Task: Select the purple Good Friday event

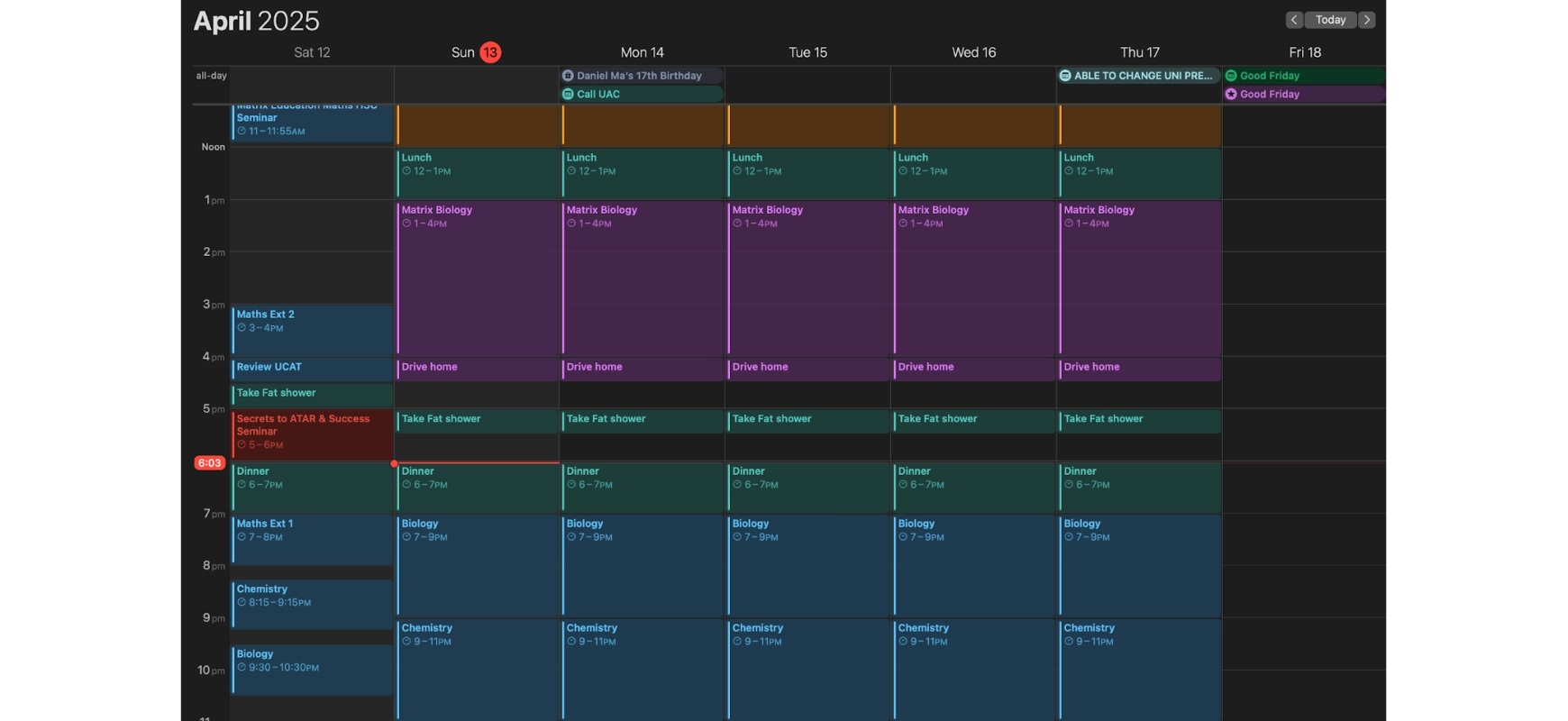Action: [1304, 94]
